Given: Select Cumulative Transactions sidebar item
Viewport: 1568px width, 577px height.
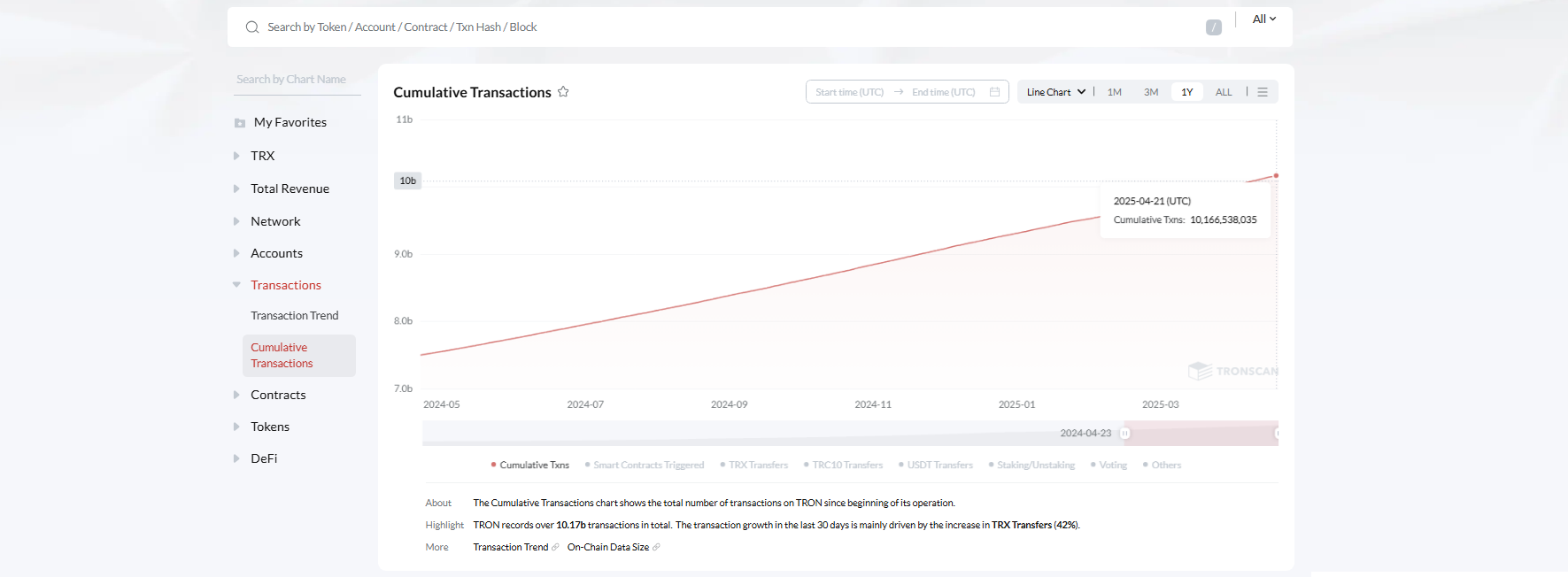Looking at the screenshot, I should click(299, 356).
